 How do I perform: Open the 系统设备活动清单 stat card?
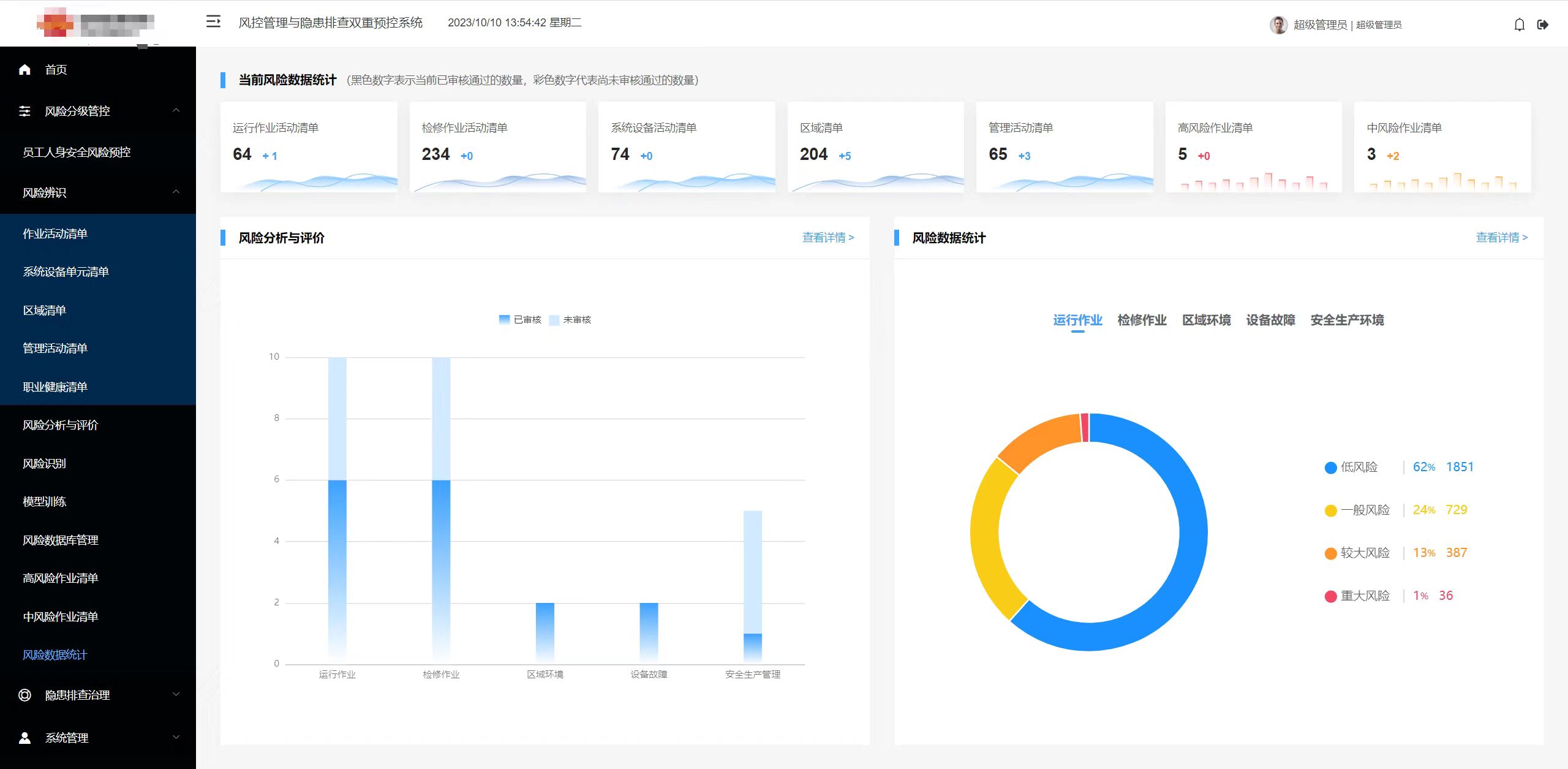tap(687, 147)
